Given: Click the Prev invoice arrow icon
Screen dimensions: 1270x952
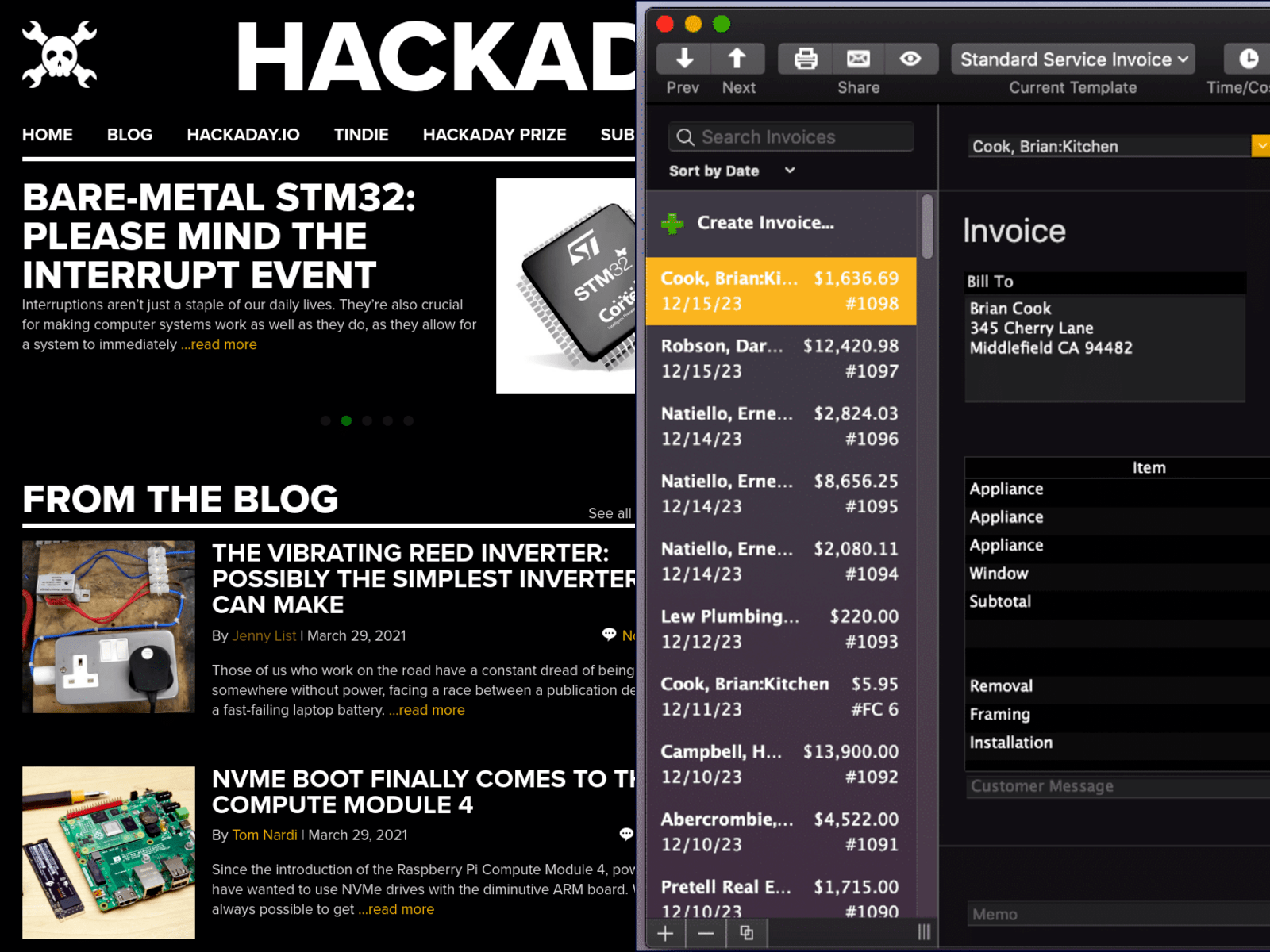Looking at the screenshot, I should [683, 58].
